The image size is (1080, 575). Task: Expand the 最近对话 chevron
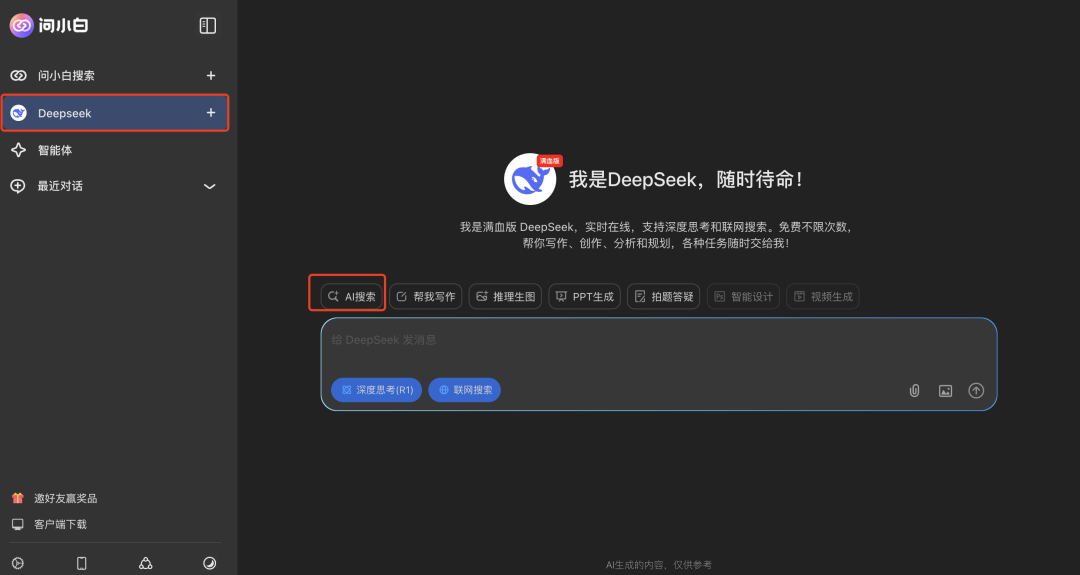pos(210,186)
